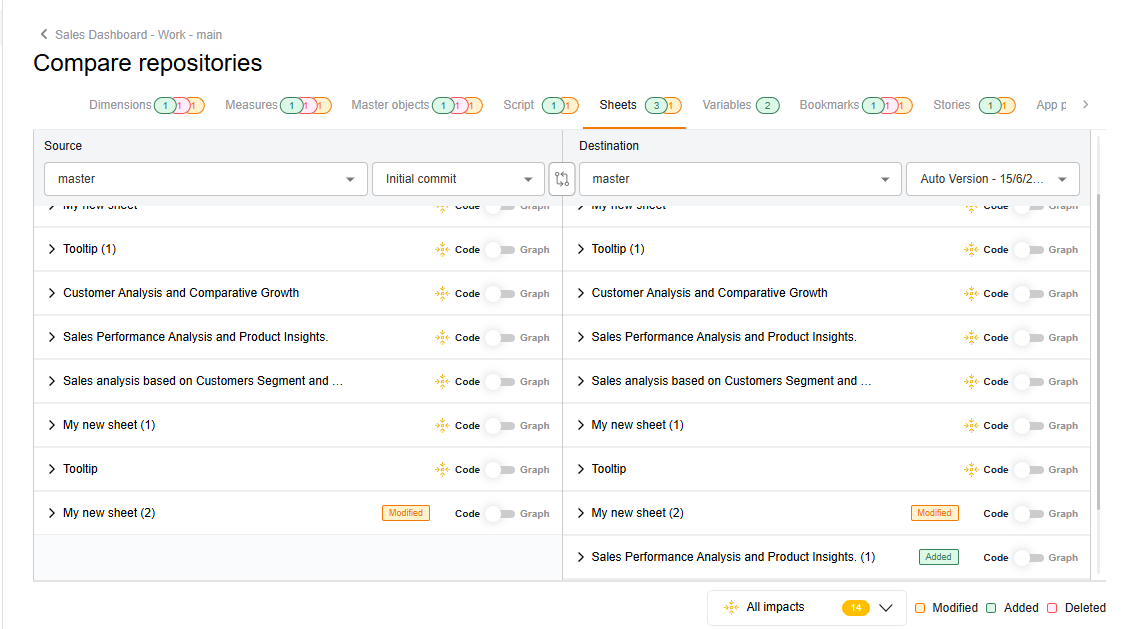
Task: Expand source Customer Analysis and Comparative Growth
Action: [x=52, y=293]
